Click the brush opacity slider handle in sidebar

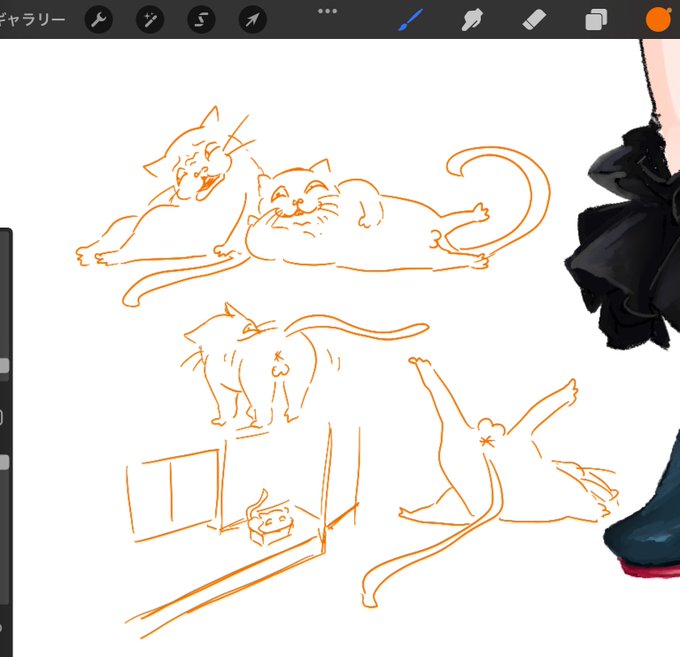tap(4, 462)
